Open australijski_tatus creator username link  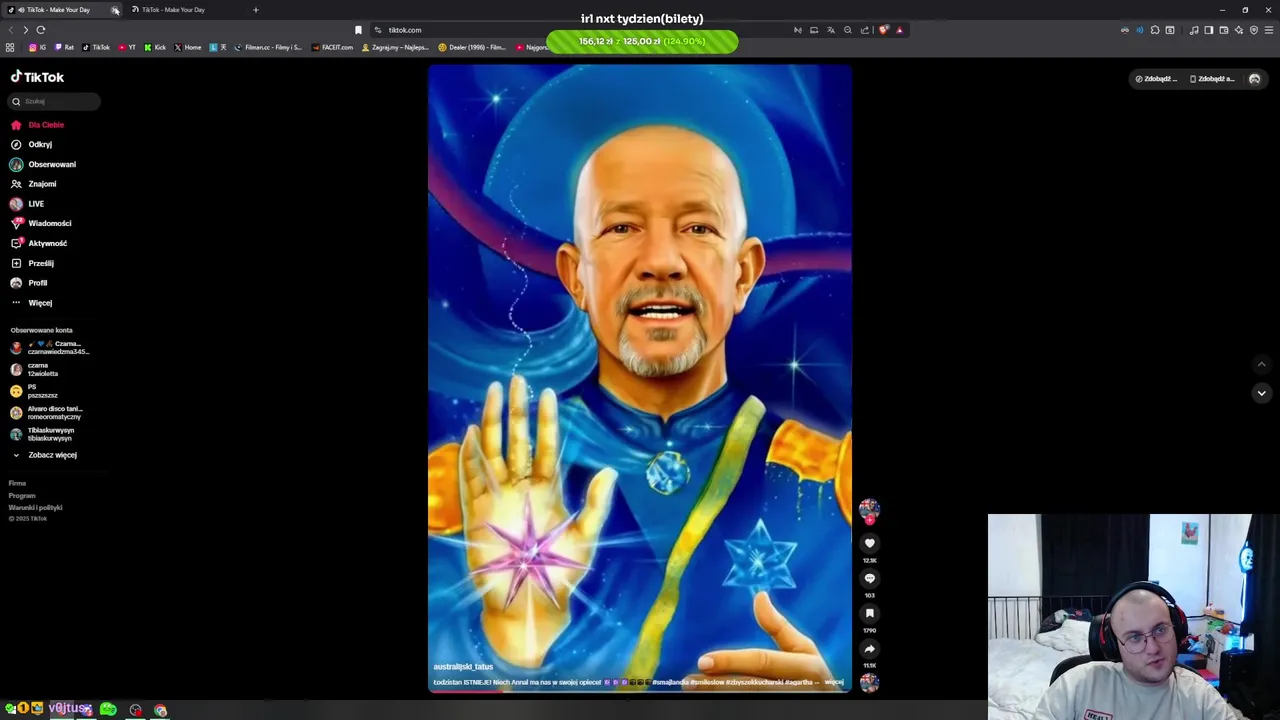463,666
